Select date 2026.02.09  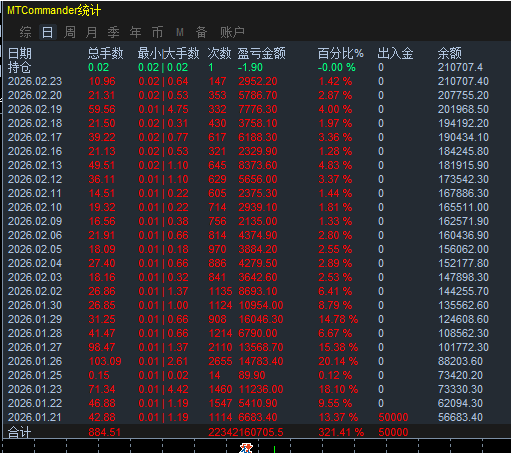(35, 221)
